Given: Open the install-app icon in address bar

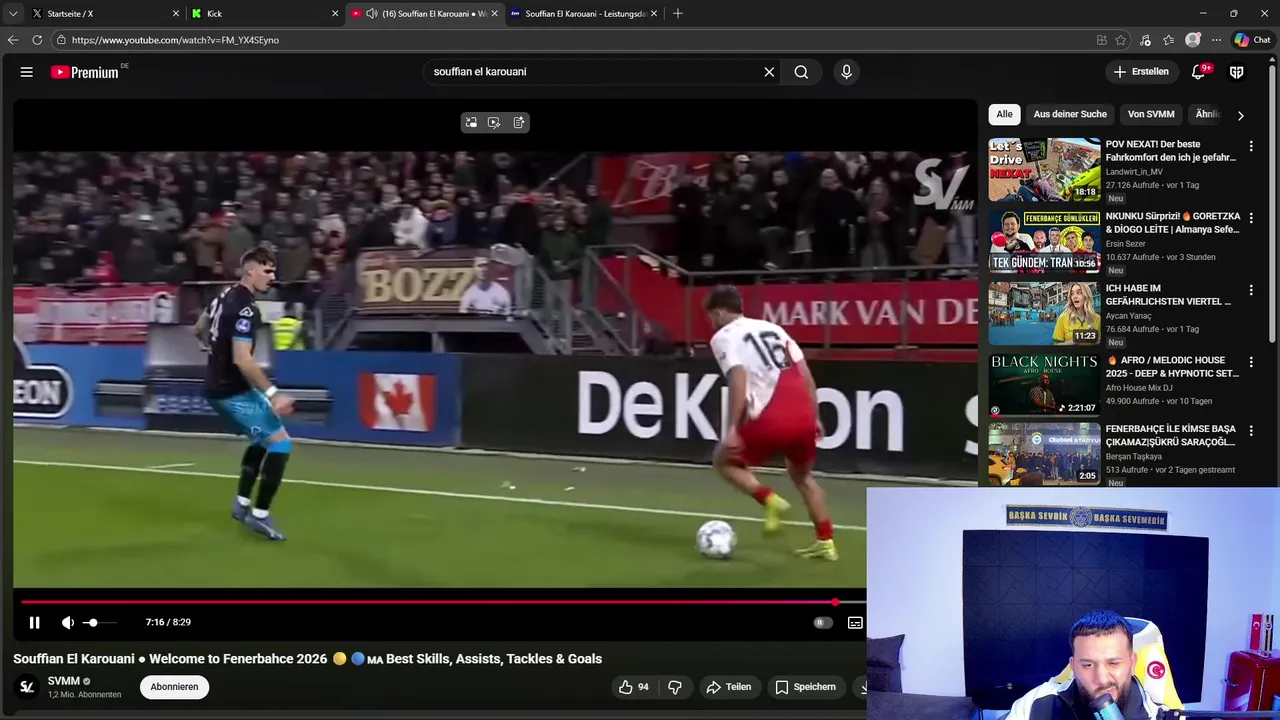Looking at the screenshot, I should point(1101,40).
